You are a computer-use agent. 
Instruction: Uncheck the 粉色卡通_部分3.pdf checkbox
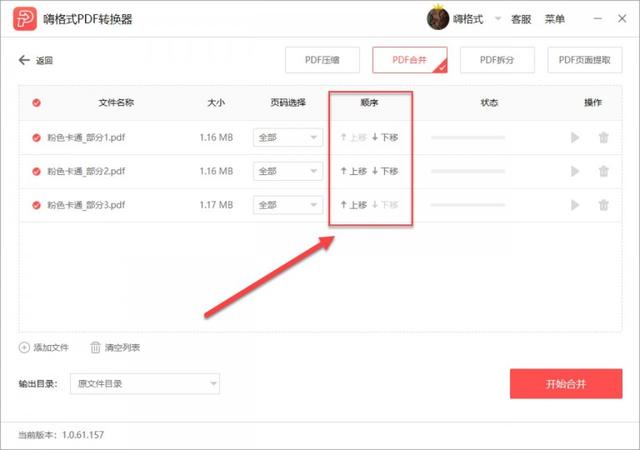coord(36,205)
